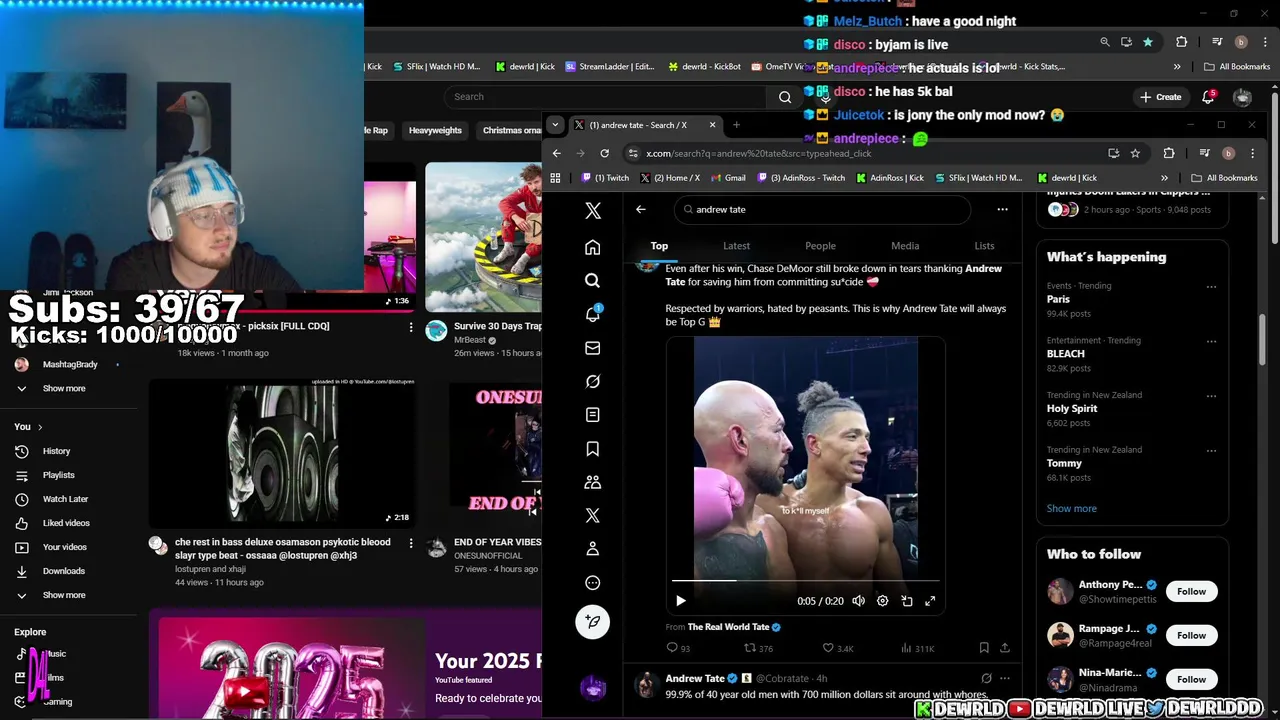This screenshot has height=720, width=1280.
Task: Open more options beside Paris trend
Action: [1211, 287]
